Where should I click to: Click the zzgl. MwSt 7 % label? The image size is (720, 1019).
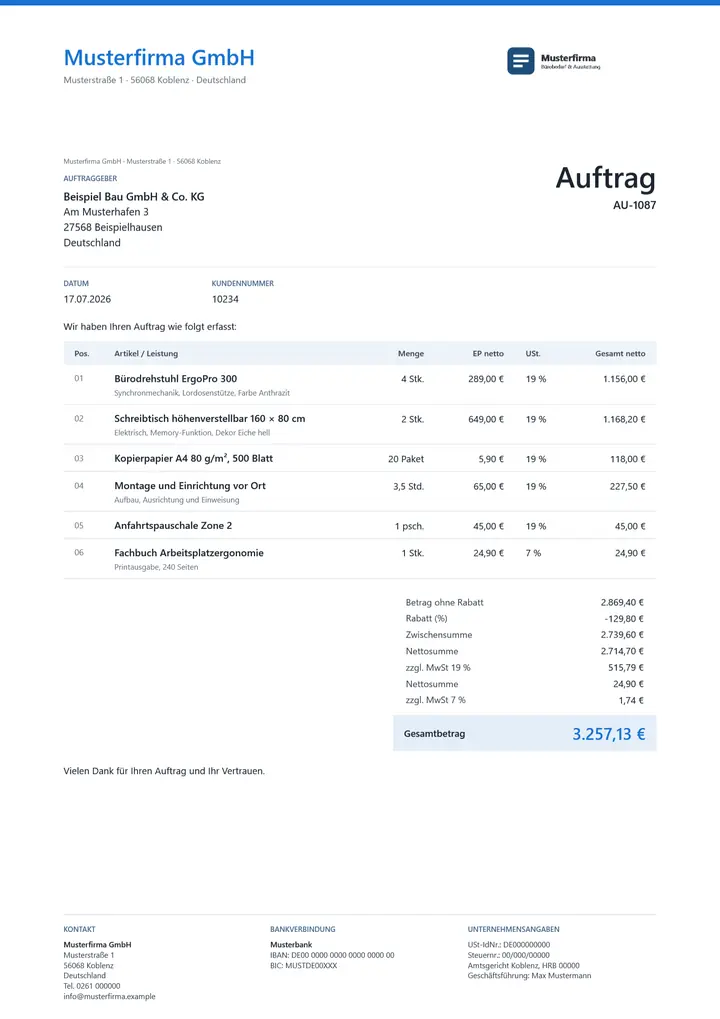tap(435, 700)
